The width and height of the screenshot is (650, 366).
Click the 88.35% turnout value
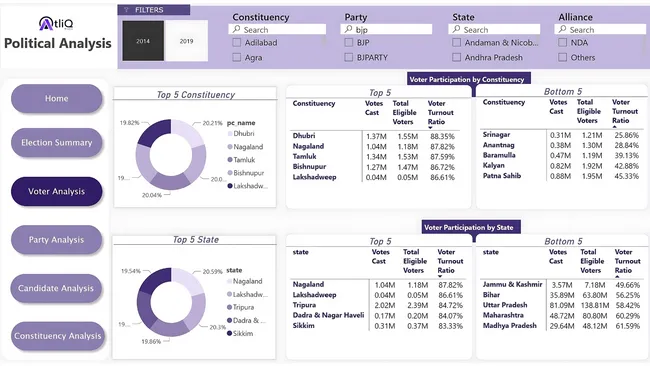[x=442, y=136]
